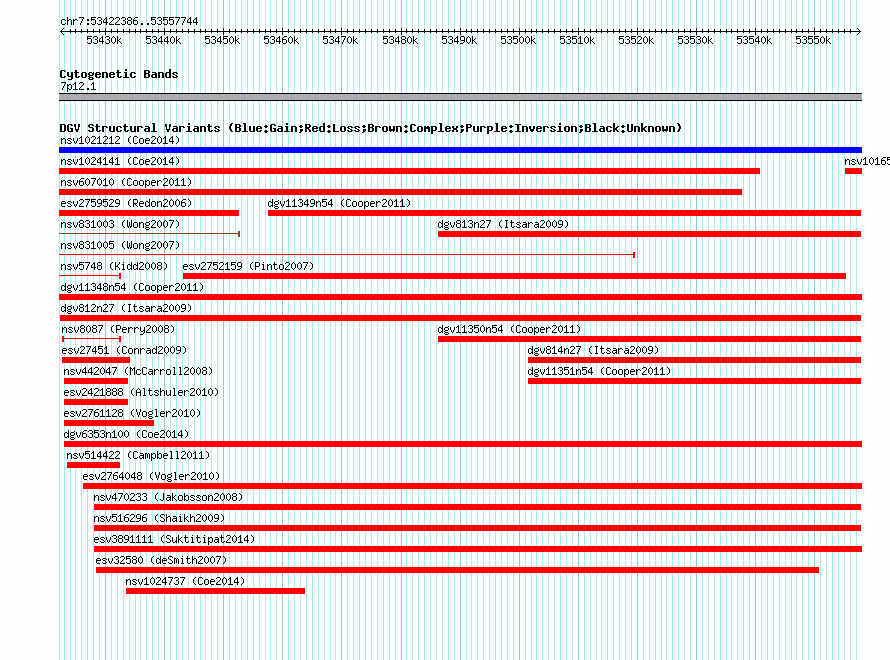Select nsv5748 (Kidd2008) variant
This screenshot has height=660, width=890.
pos(114,266)
